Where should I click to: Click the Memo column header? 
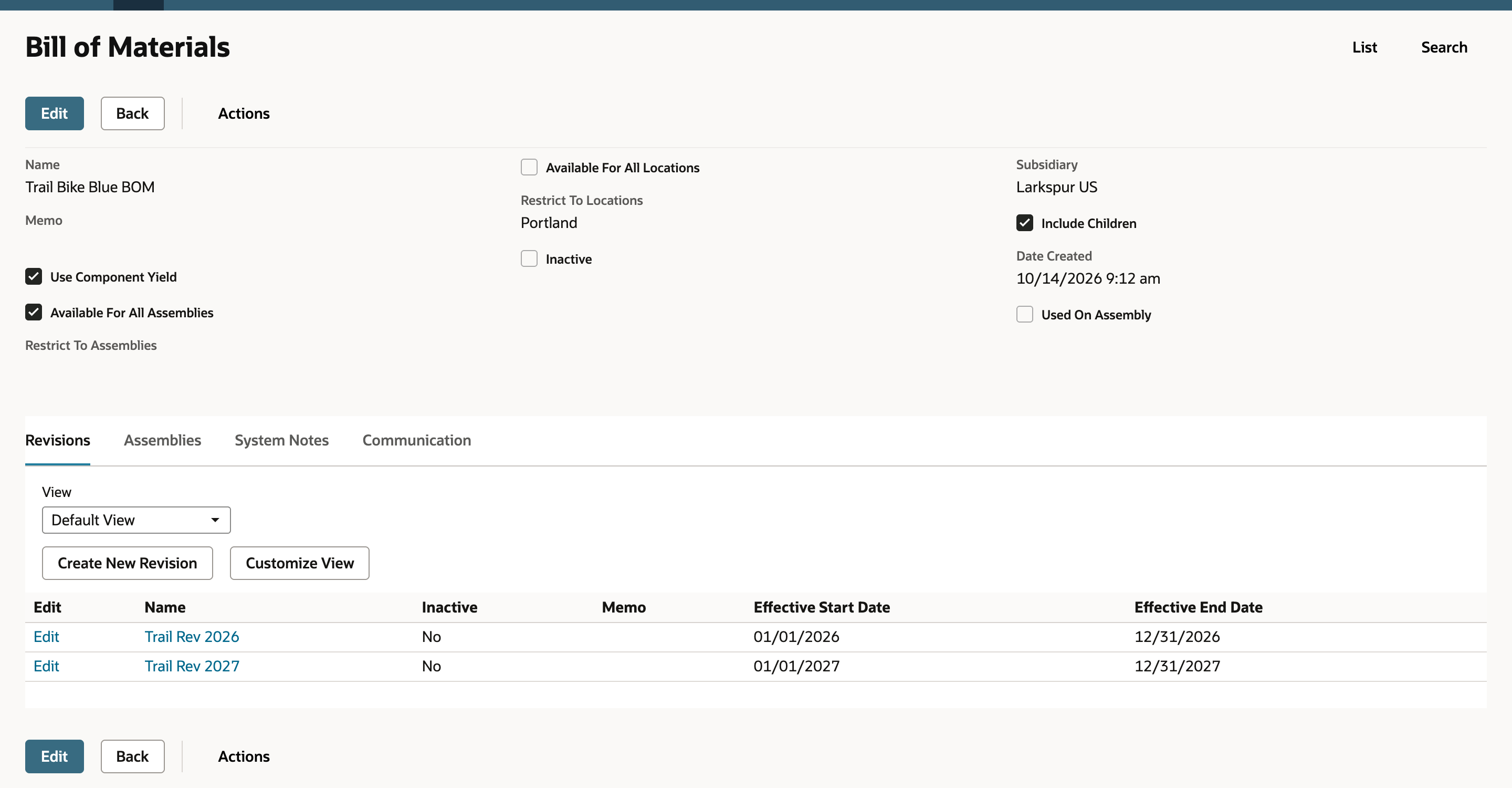[623, 607]
